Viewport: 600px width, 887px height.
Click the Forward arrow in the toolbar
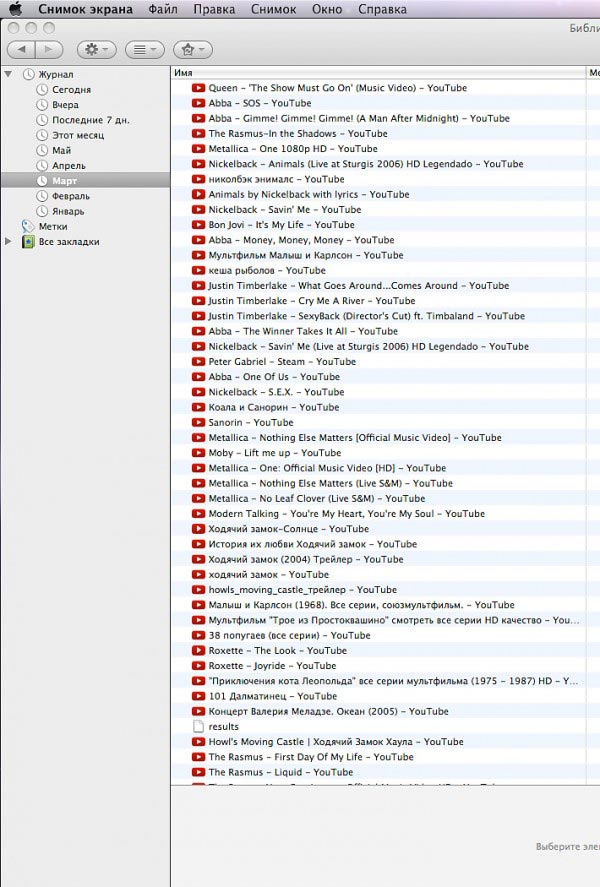coord(48,49)
